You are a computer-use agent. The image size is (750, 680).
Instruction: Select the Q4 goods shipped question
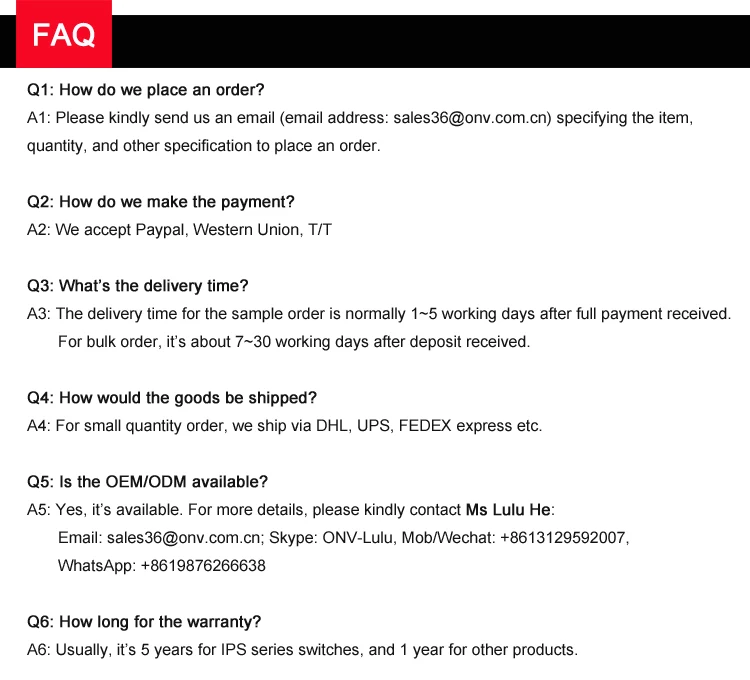[x=172, y=398]
